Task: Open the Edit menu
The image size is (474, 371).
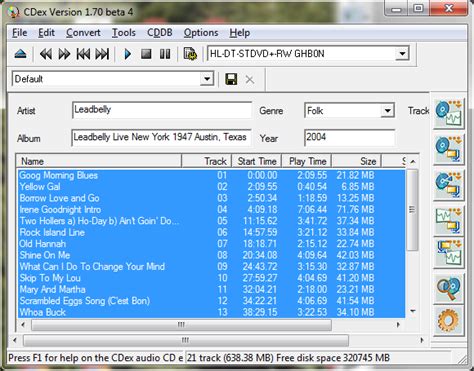Action: click(46, 33)
